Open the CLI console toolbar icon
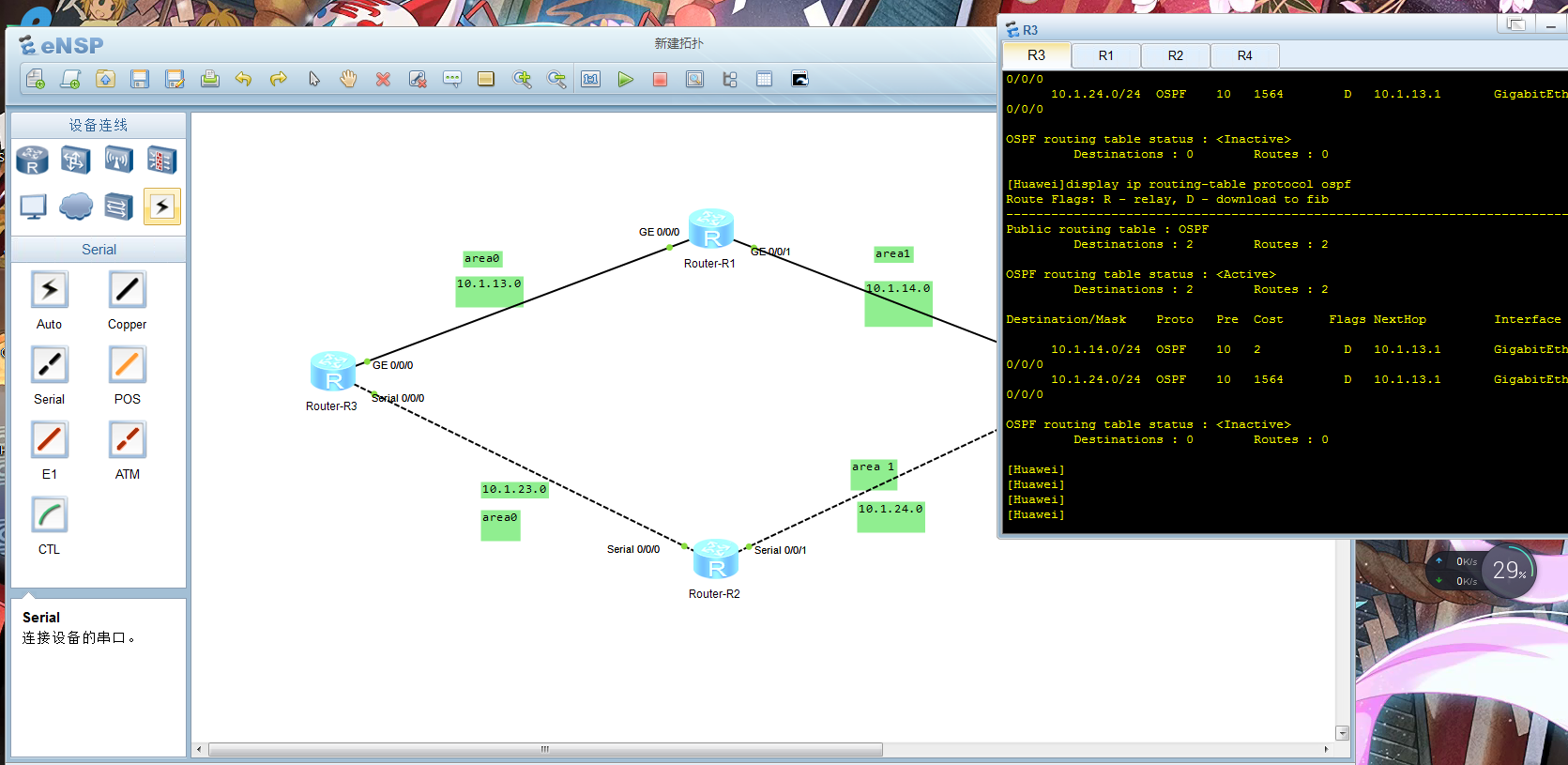The height and width of the screenshot is (765, 1568). click(799, 79)
